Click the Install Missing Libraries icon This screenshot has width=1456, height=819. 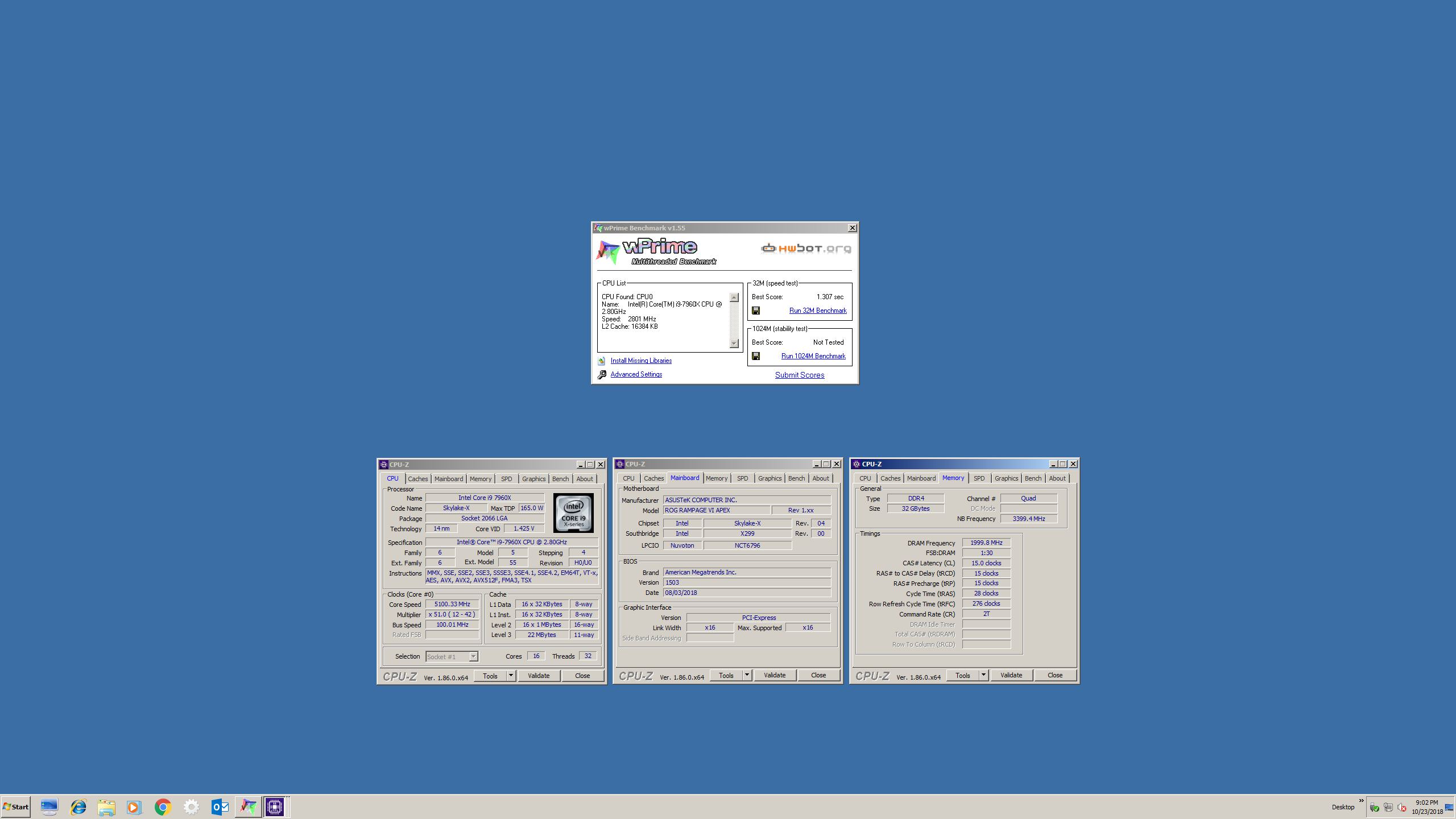[602, 361]
